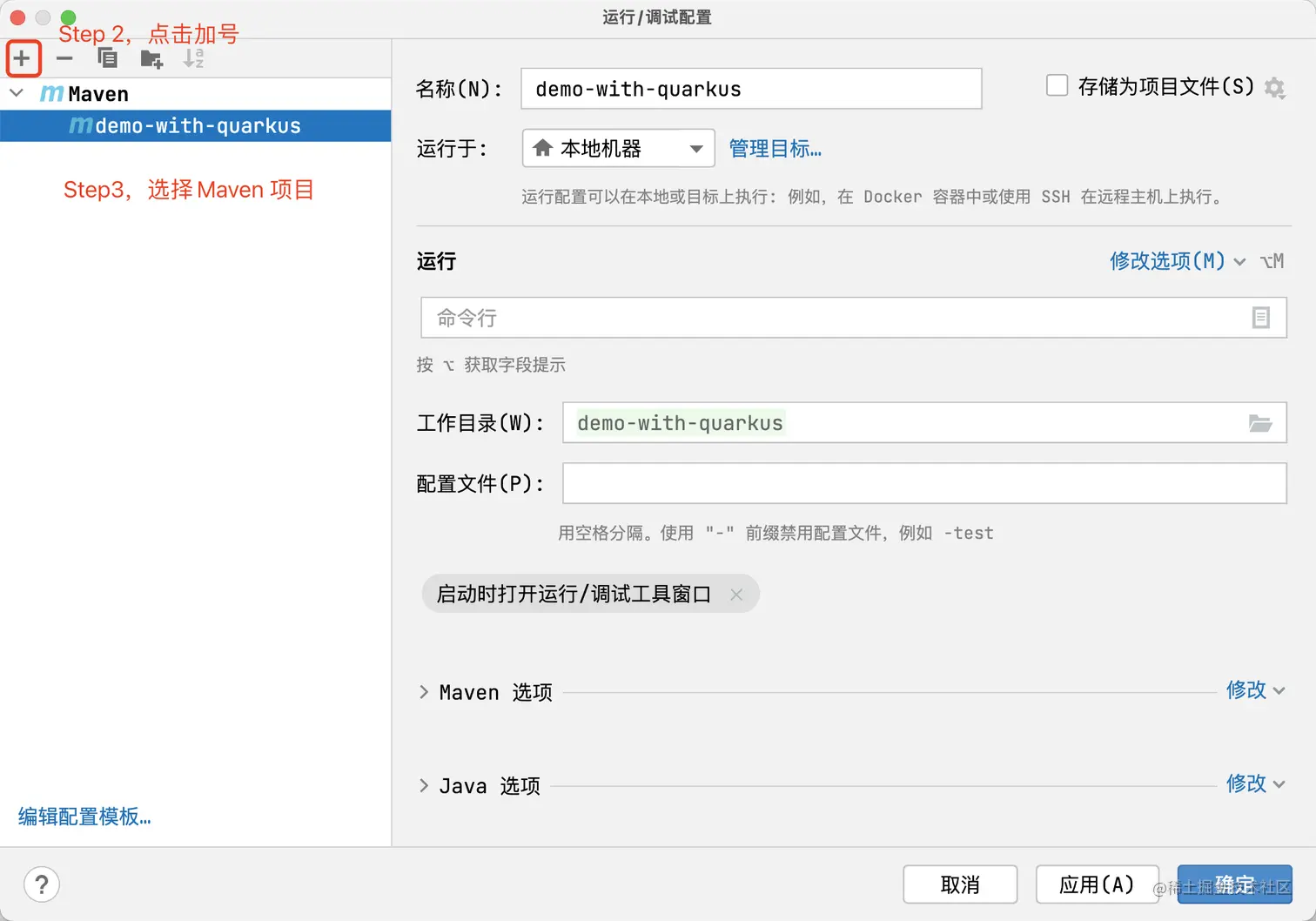Screen dimensions: 1316x921
Task: Expand the command line field editor icon
Action: coord(1260,318)
